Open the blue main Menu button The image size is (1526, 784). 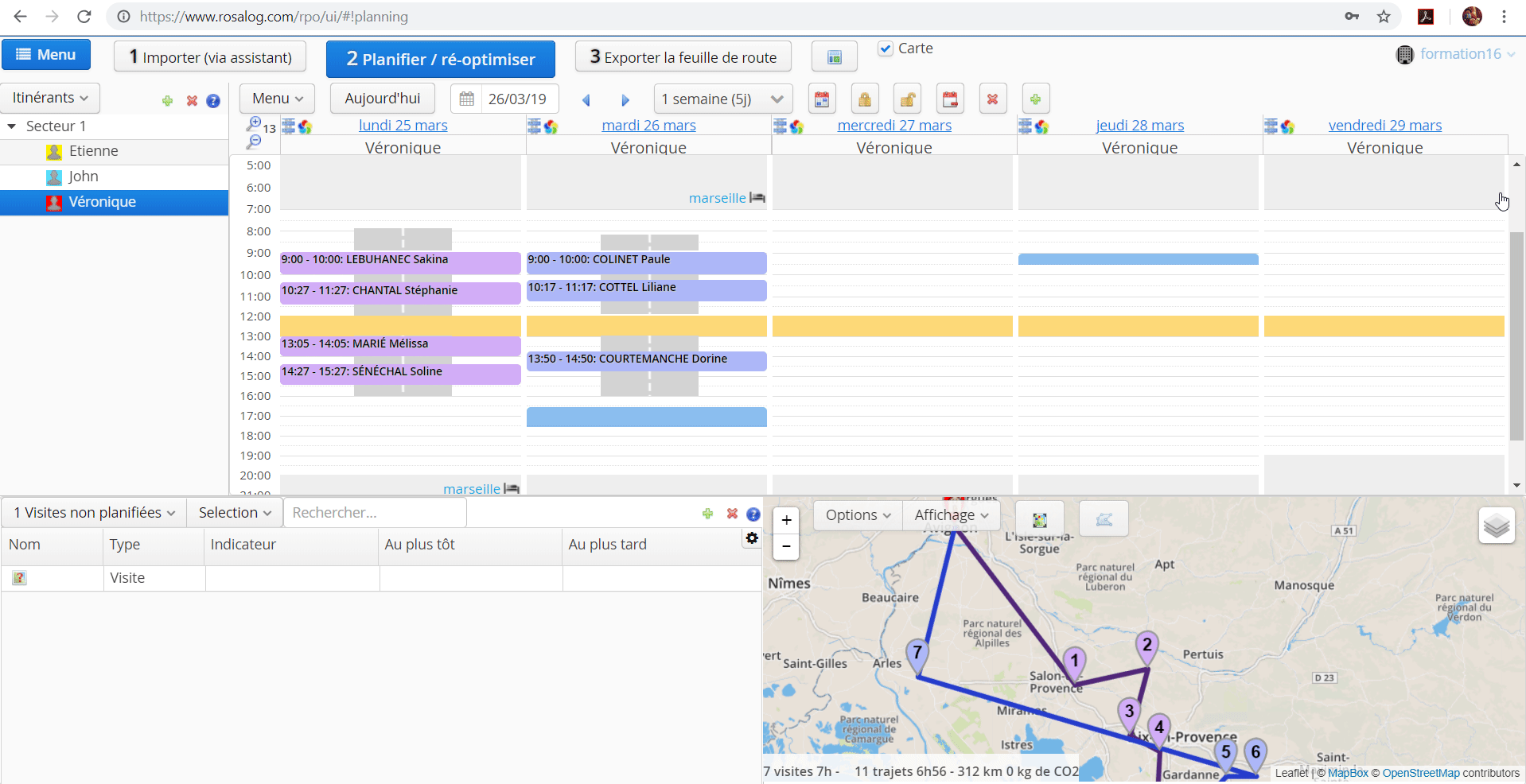coord(46,55)
